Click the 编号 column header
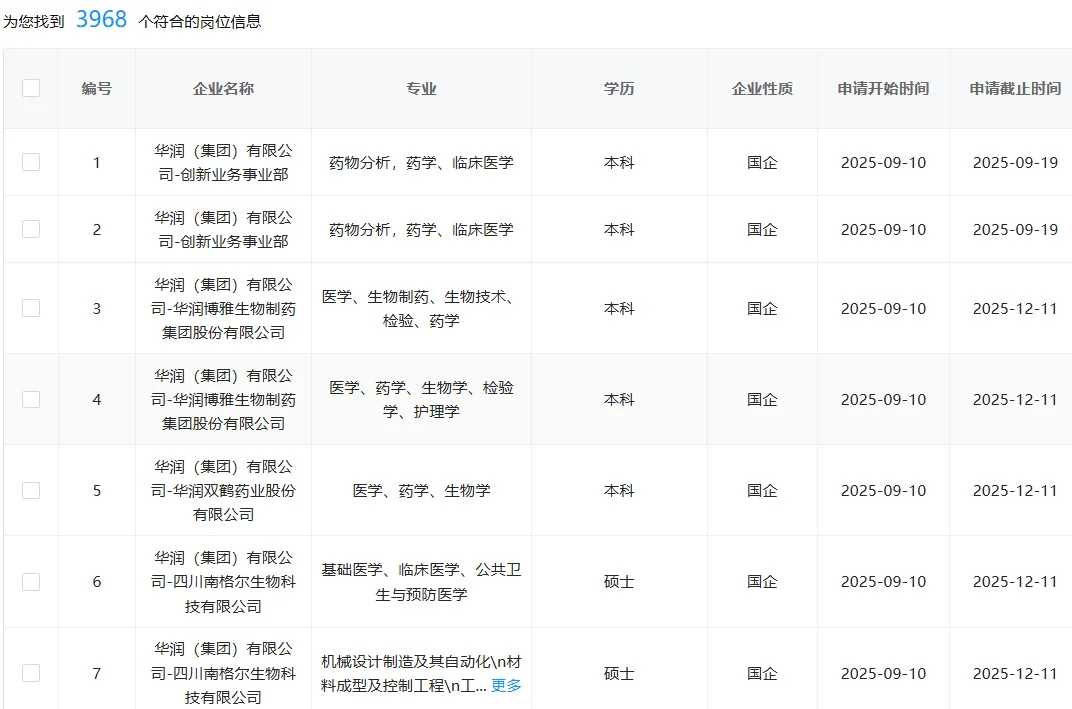Viewport: 1072px width, 709px height. (x=96, y=88)
